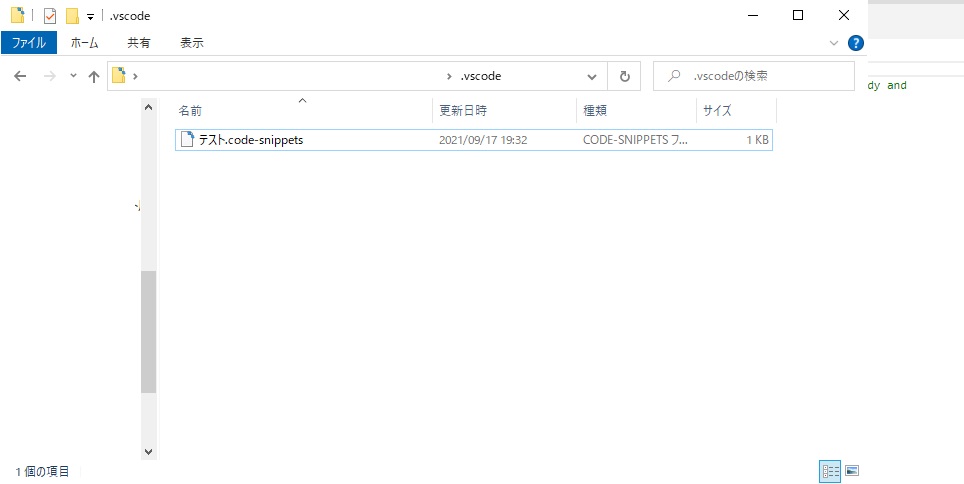Select the テスト.code-snippets file
This screenshot has width=964, height=484.
[x=473, y=140]
